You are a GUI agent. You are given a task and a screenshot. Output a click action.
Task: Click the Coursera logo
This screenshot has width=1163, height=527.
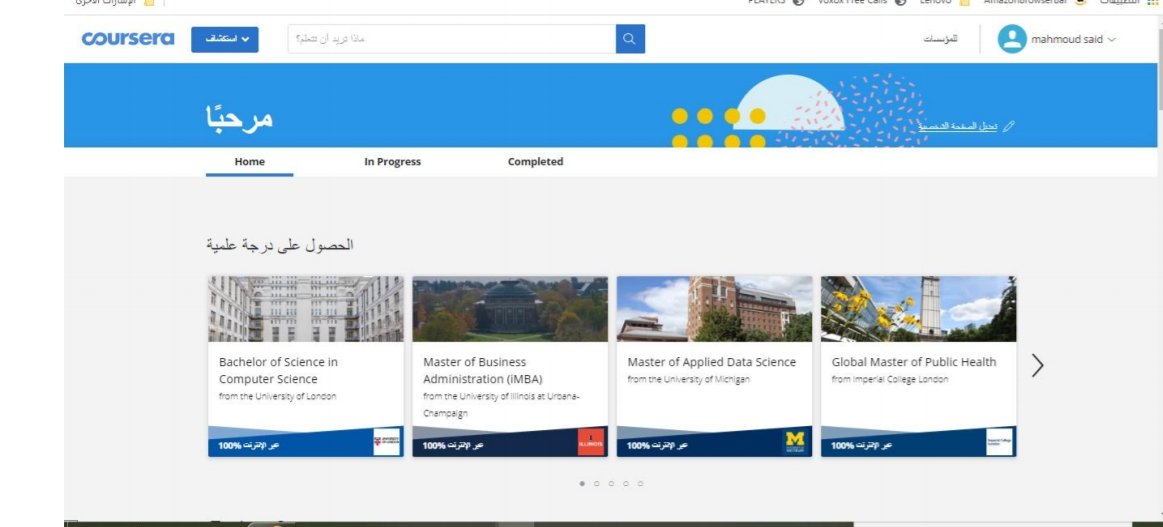click(128, 39)
